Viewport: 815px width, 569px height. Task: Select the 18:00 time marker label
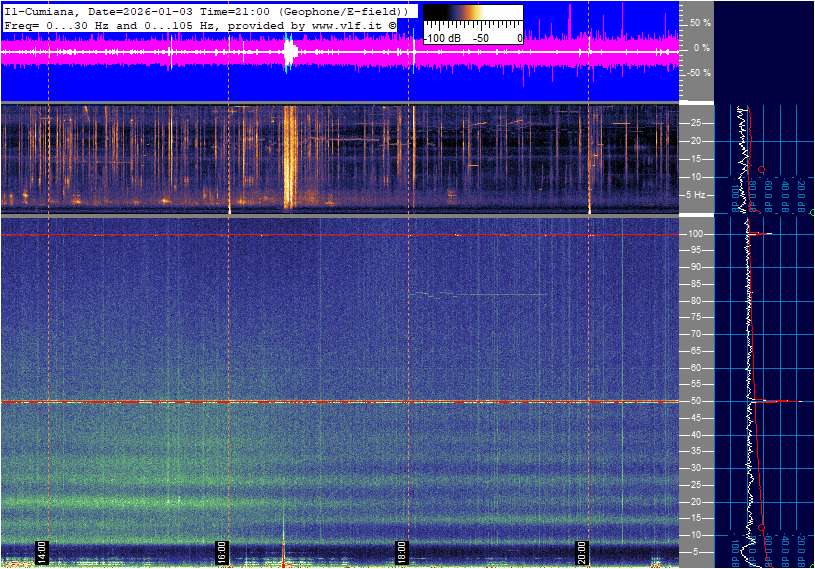pos(402,553)
